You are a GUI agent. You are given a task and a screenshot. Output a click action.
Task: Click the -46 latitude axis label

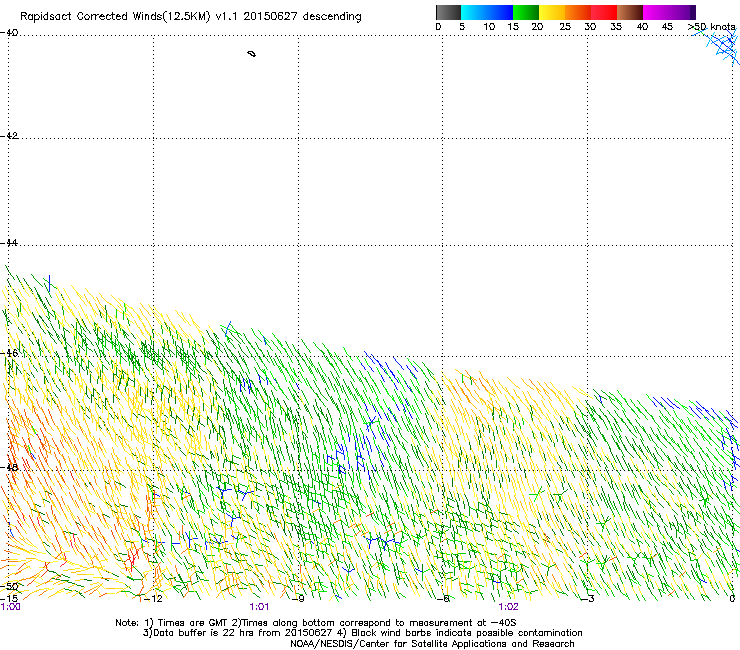click(9, 353)
